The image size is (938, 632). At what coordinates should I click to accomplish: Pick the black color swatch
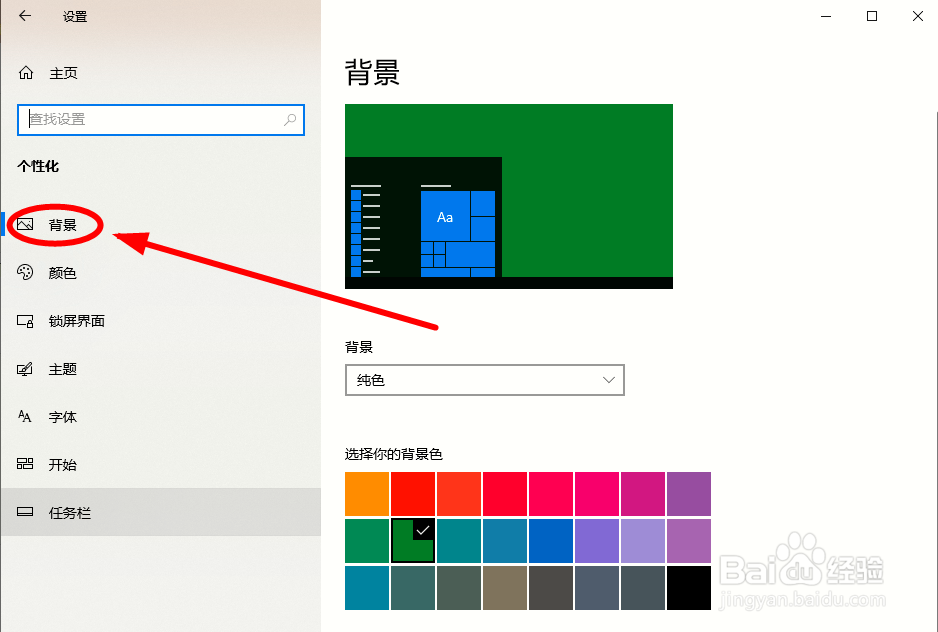point(689,588)
